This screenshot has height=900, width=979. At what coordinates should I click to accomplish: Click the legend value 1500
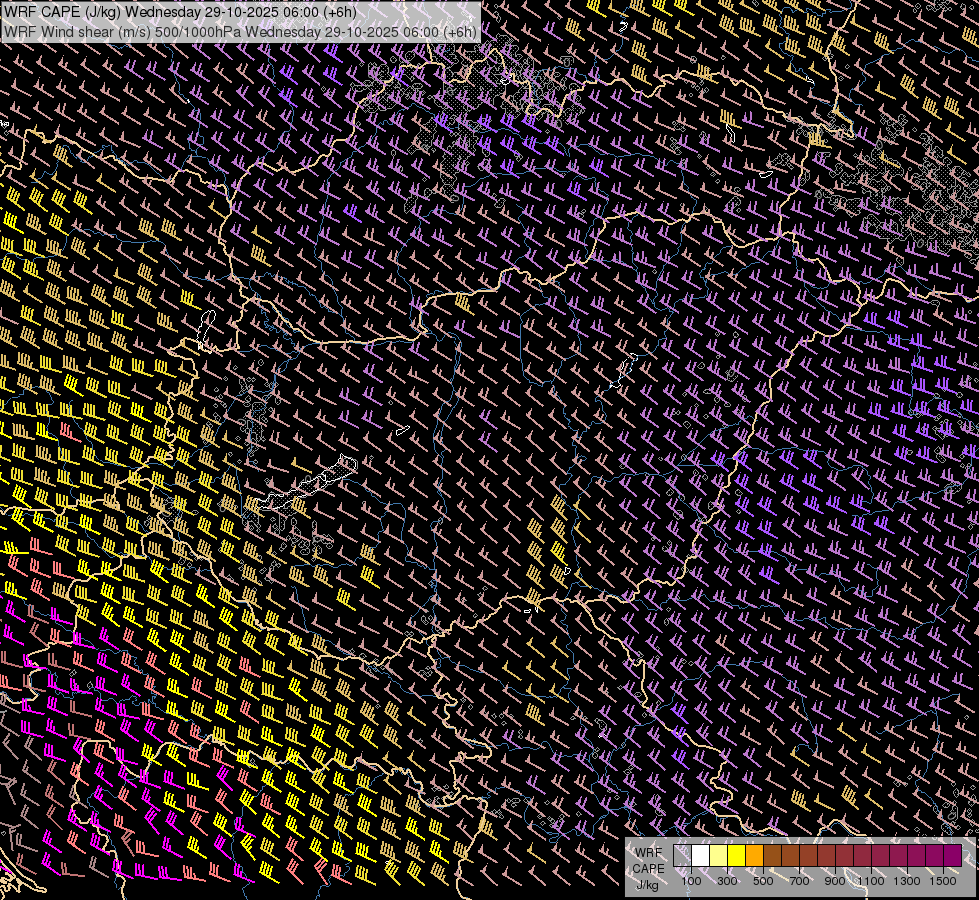coord(943,881)
